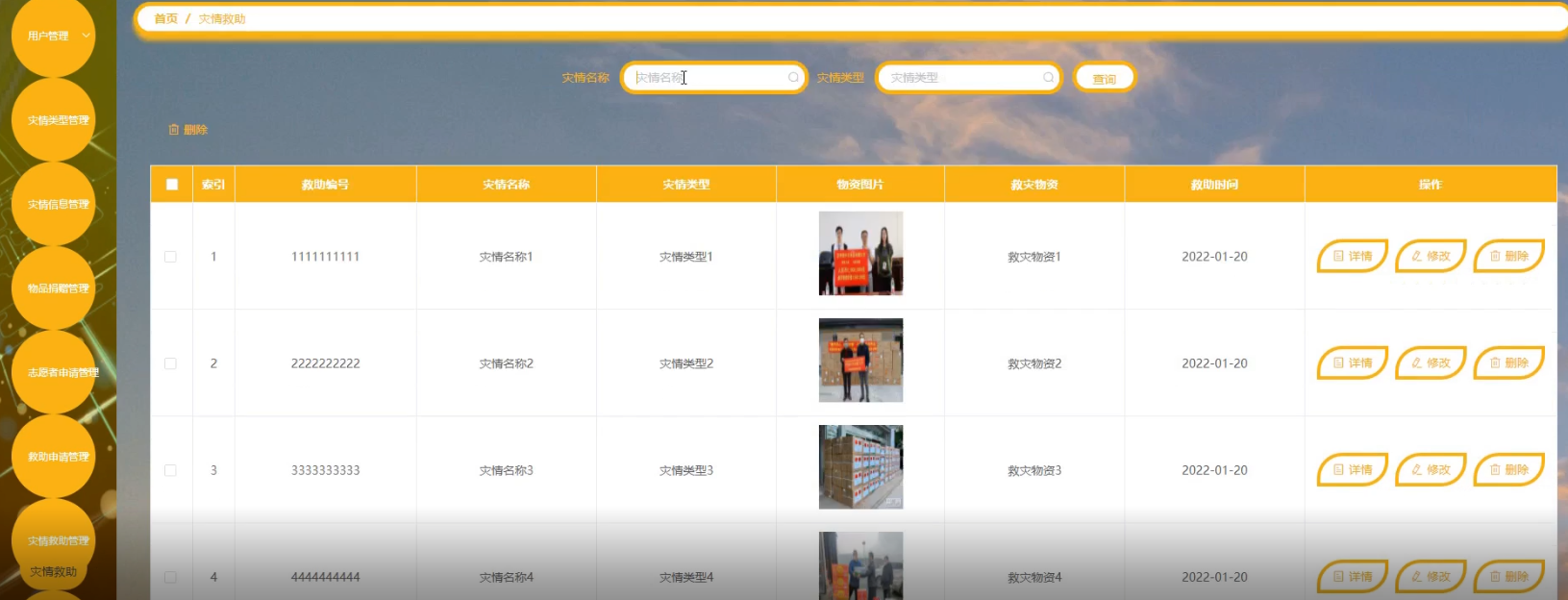Select the 灾情救助 submenu item

pyautogui.click(x=53, y=572)
